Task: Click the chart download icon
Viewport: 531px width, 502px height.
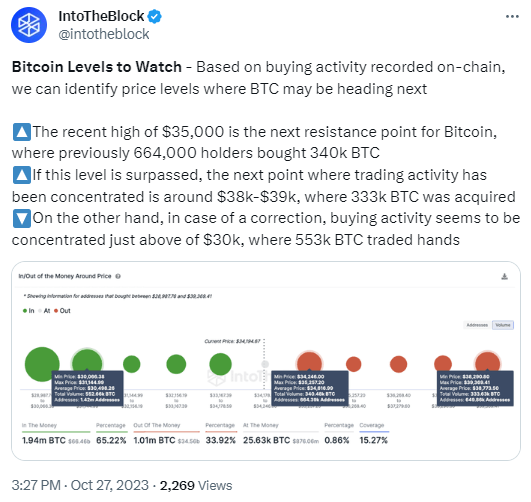Action: 504,276
